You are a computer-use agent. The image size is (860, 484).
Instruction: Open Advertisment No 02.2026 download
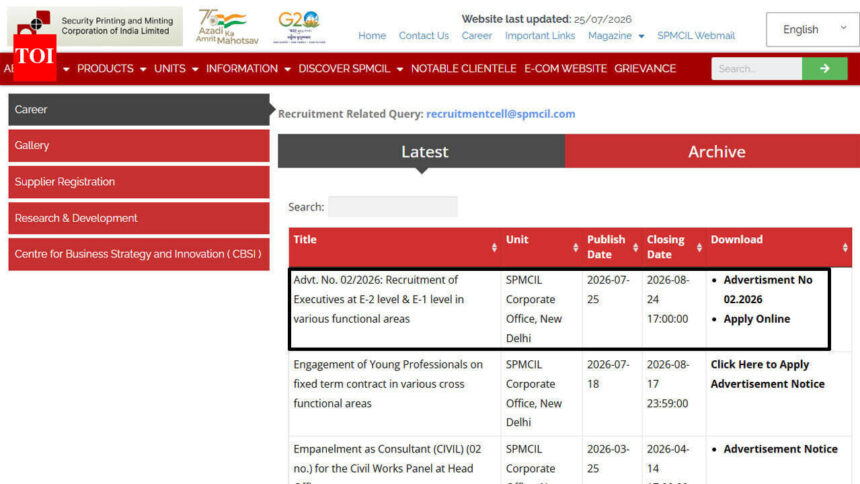pos(768,289)
